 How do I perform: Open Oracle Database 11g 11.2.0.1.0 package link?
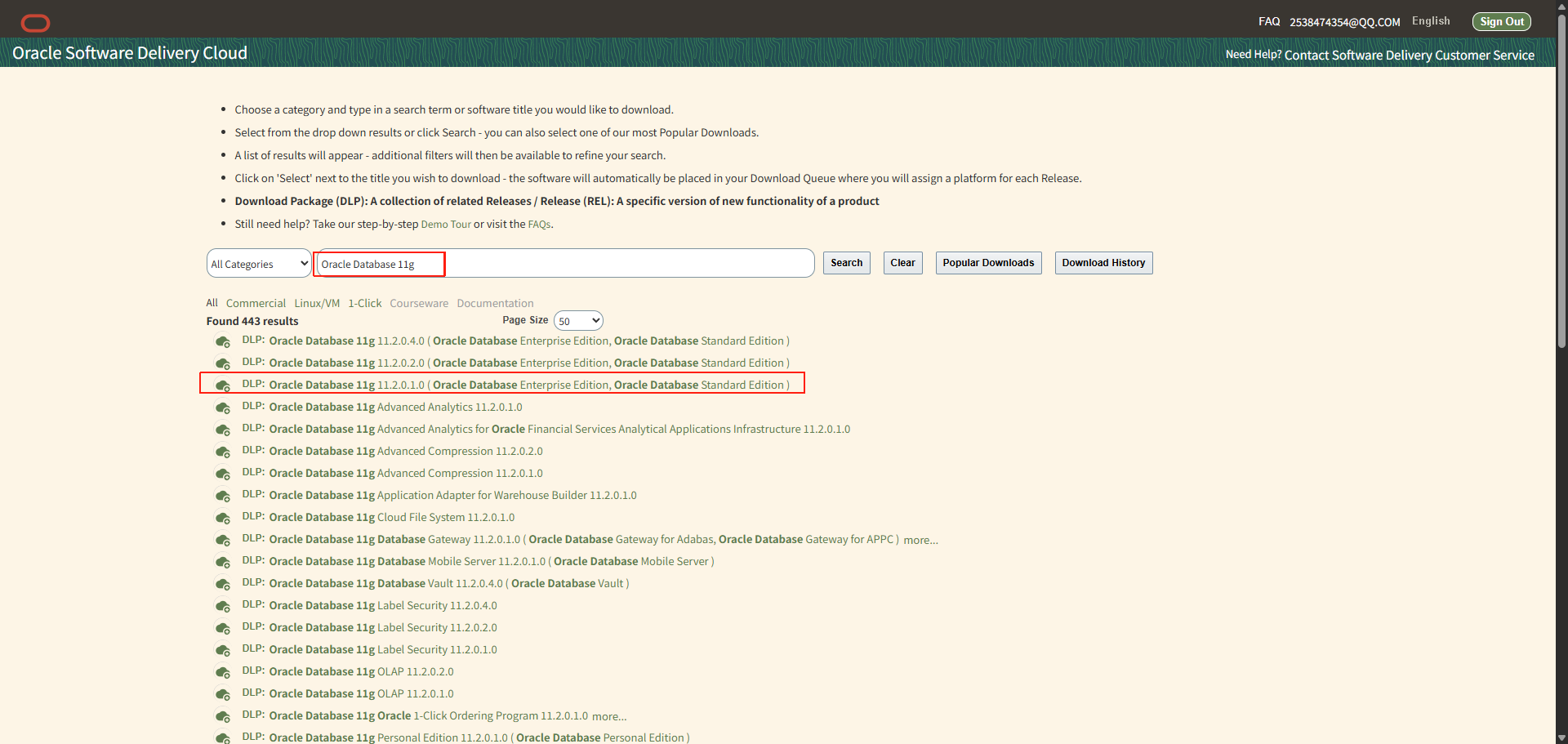click(x=529, y=385)
